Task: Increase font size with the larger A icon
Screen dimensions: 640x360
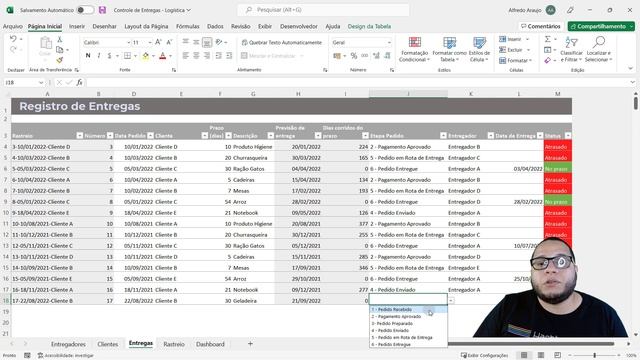Action: click(158, 42)
